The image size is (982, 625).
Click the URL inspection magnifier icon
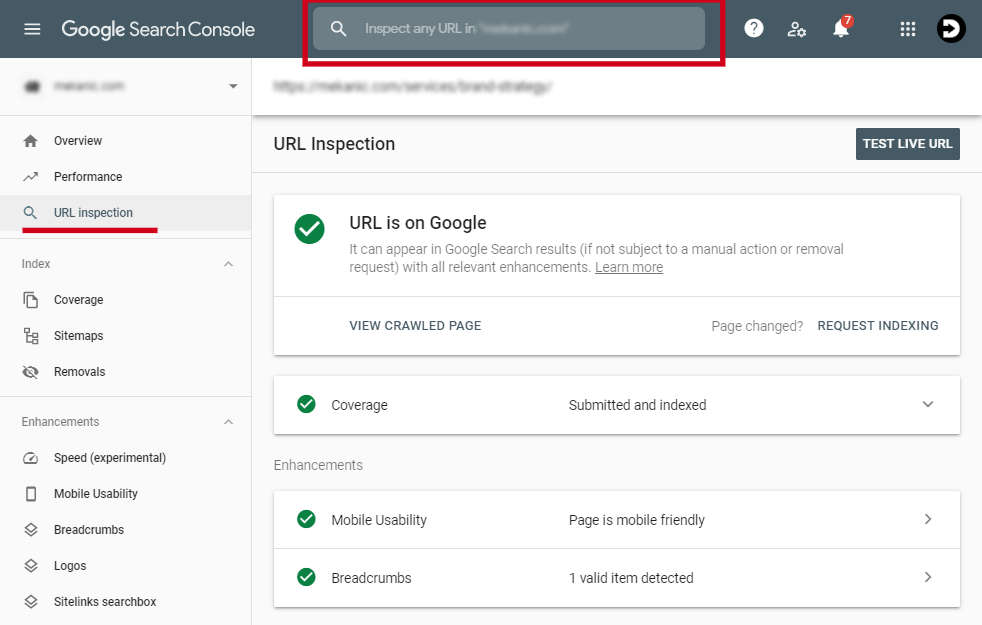(30, 213)
